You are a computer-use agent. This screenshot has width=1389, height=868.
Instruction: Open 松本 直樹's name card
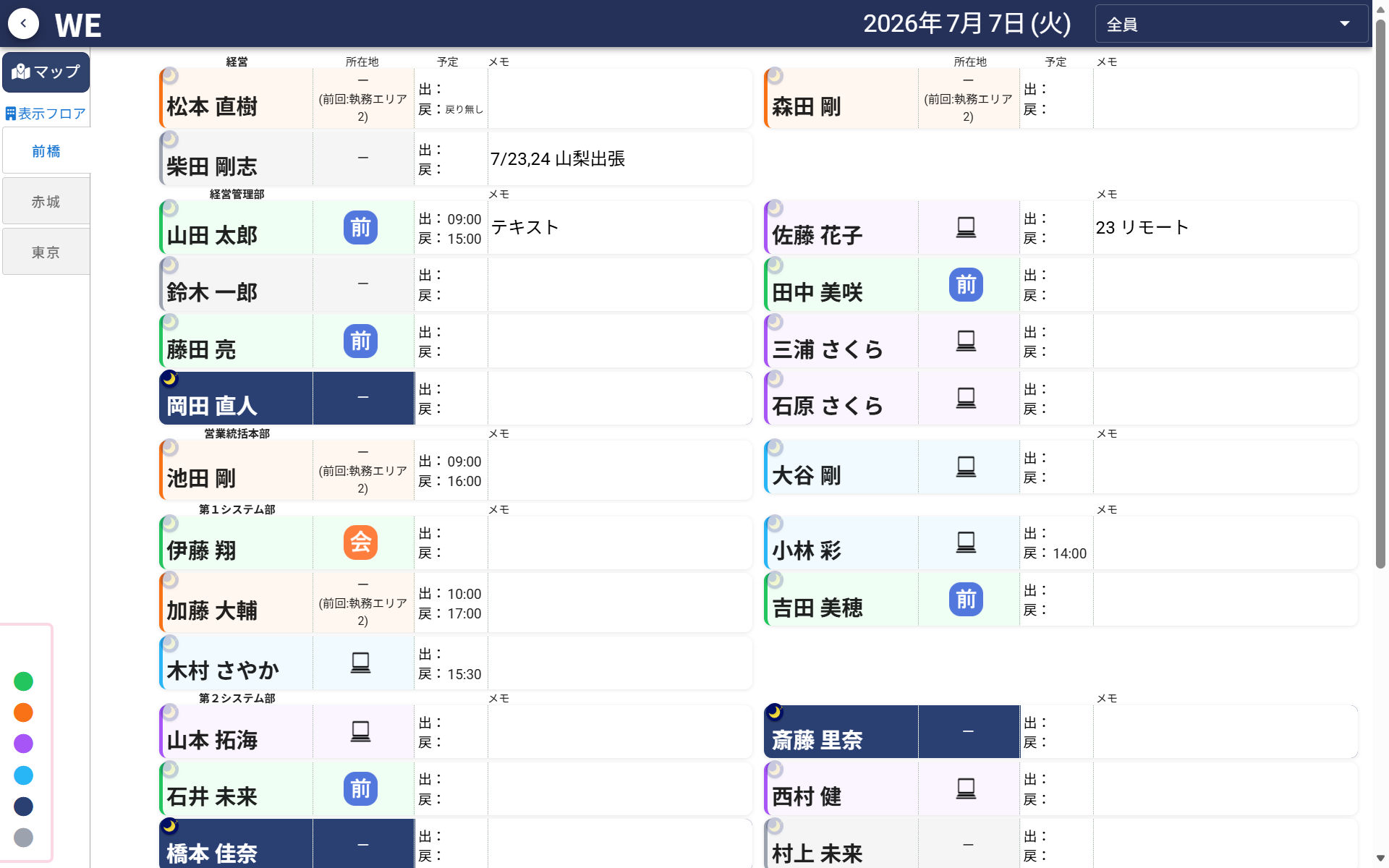(237, 99)
